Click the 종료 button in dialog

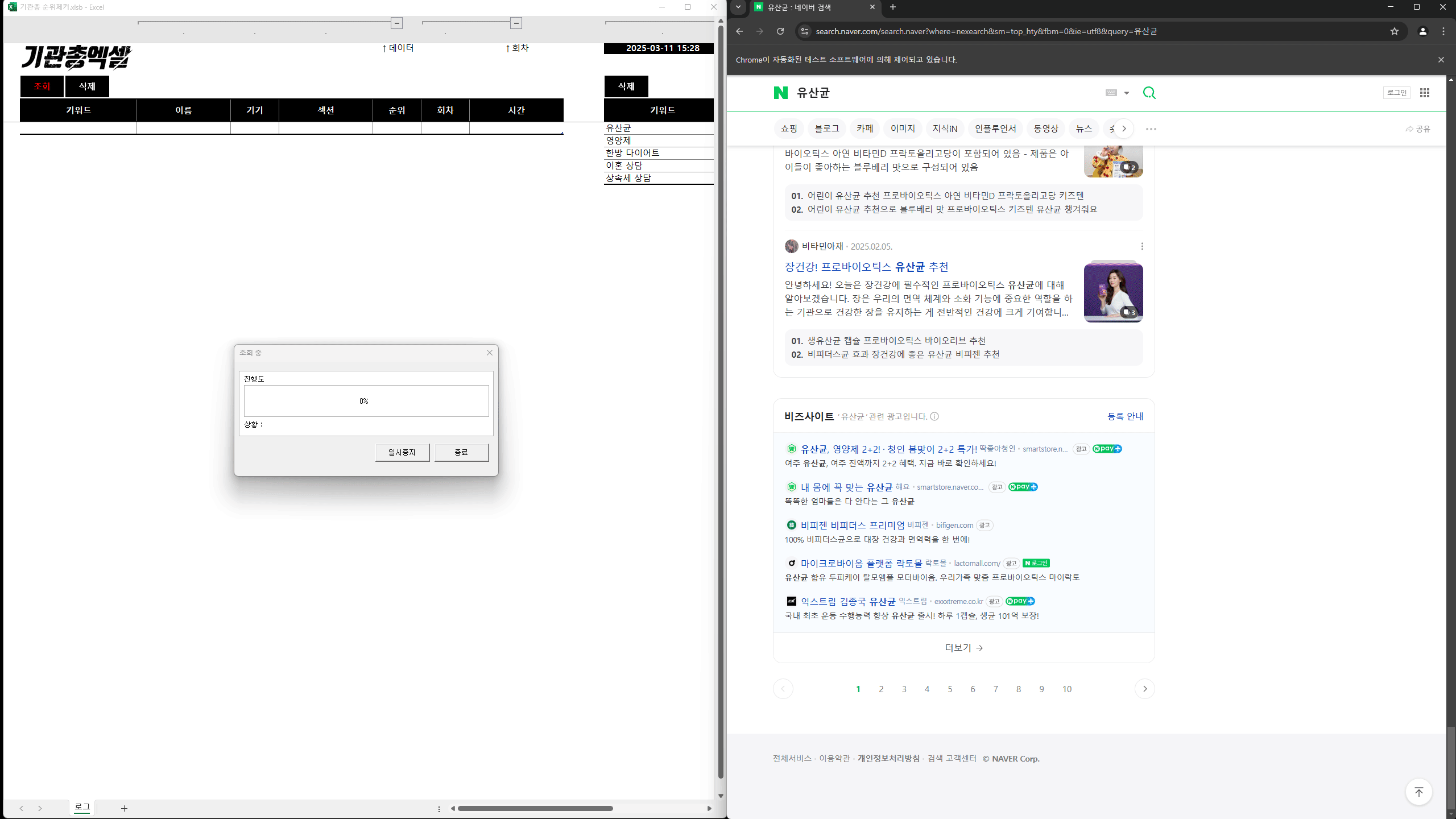click(461, 452)
